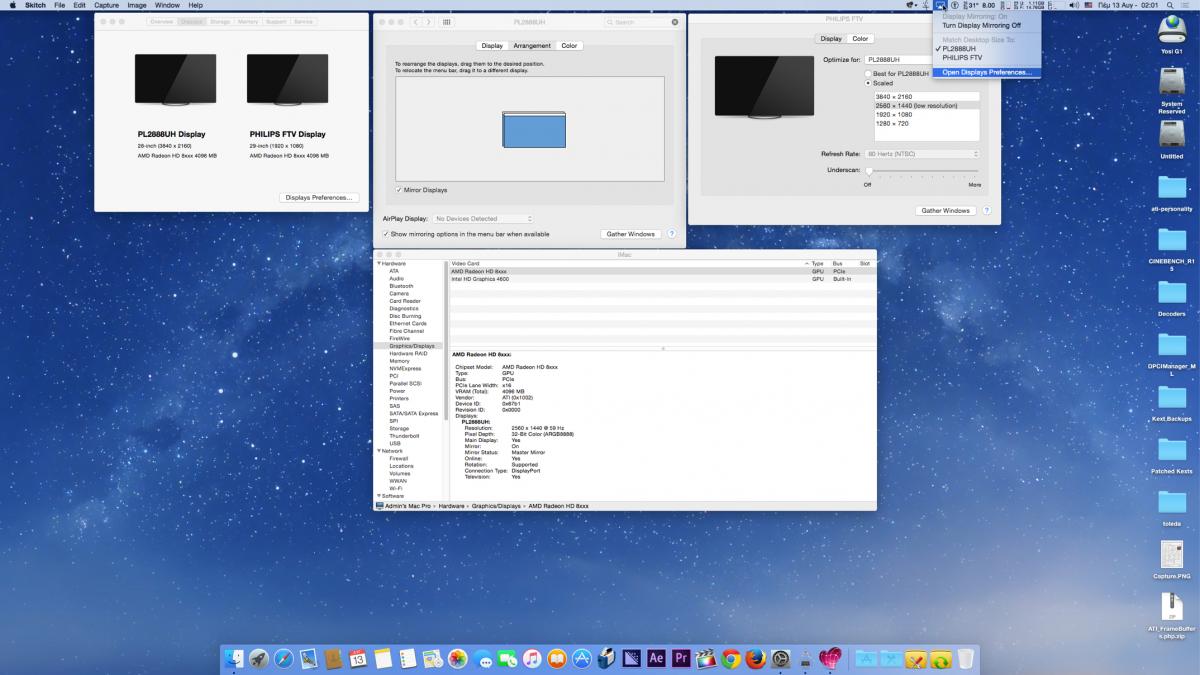Toggle show mirroring options in menu bar checkbox
This screenshot has height=675, width=1200.
coord(386,234)
